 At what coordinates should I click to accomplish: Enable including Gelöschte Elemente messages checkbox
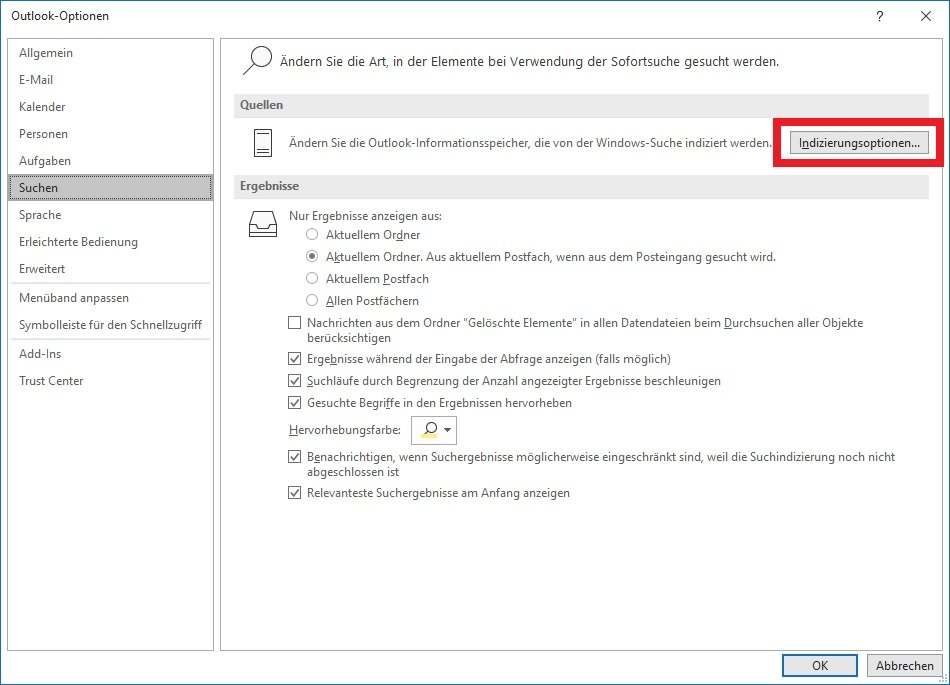click(x=294, y=323)
